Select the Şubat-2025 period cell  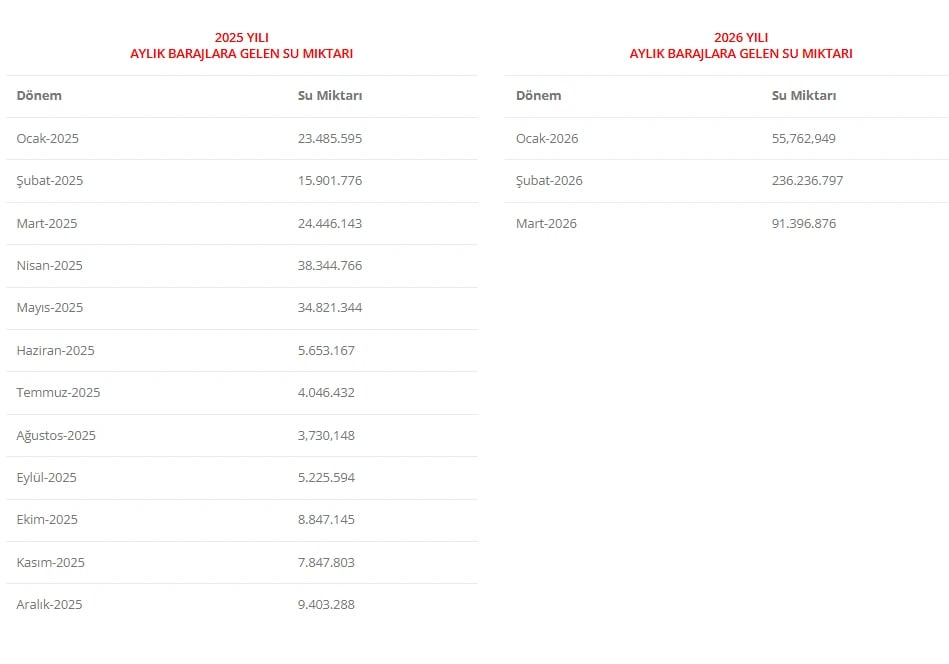[x=49, y=181]
